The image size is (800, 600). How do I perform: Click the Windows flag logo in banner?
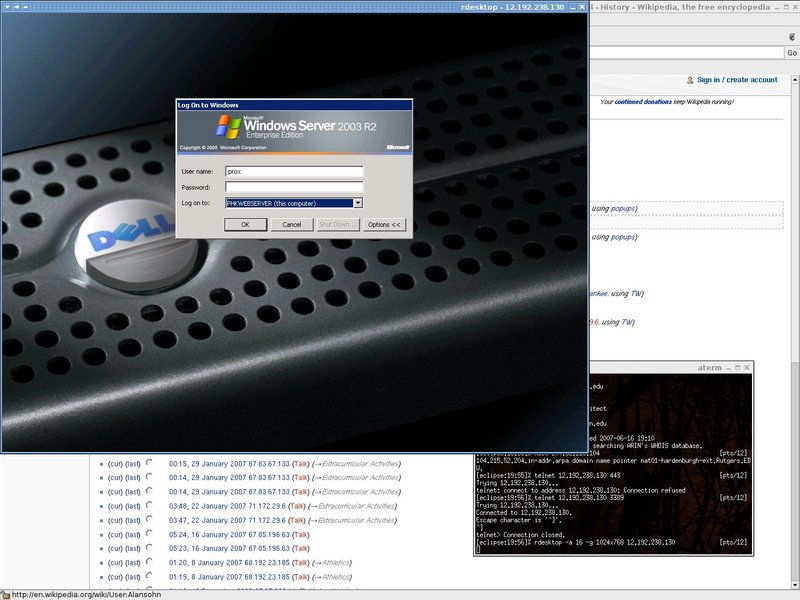[228, 126]
